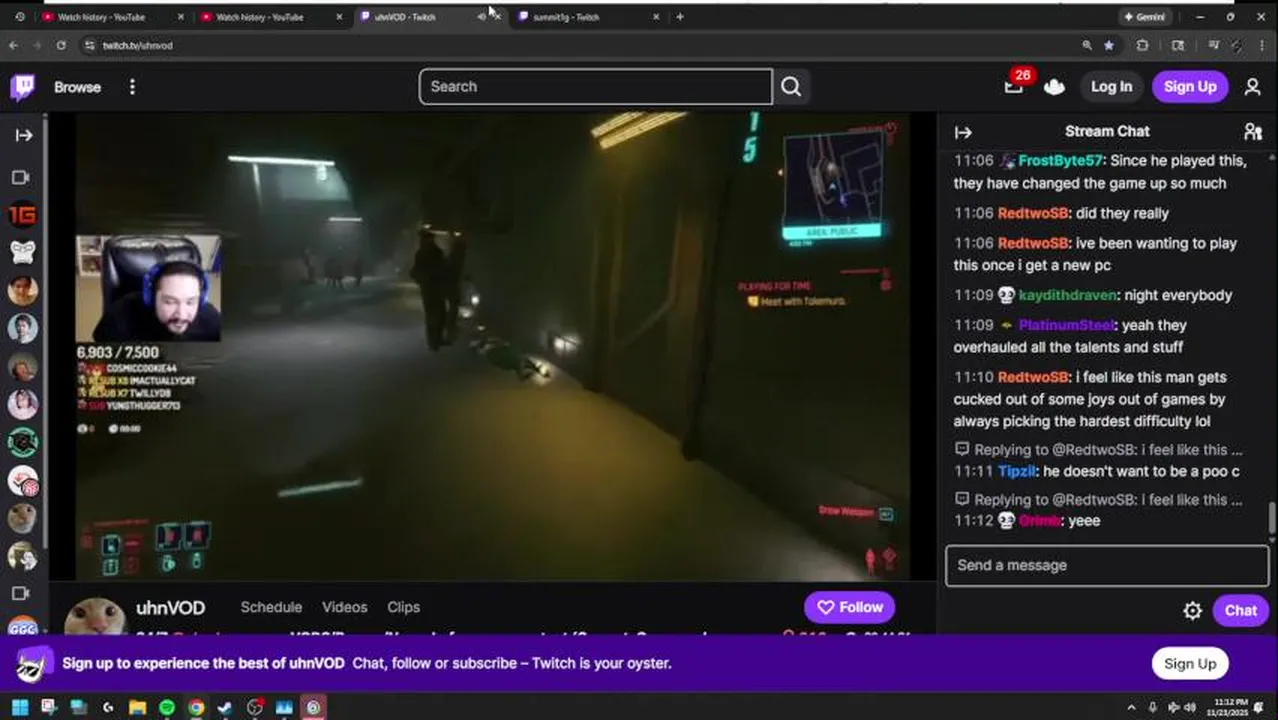Open the white mask avatar channel in sidebar
Screen dimensions: 1278x720
(x=22, y=252)
